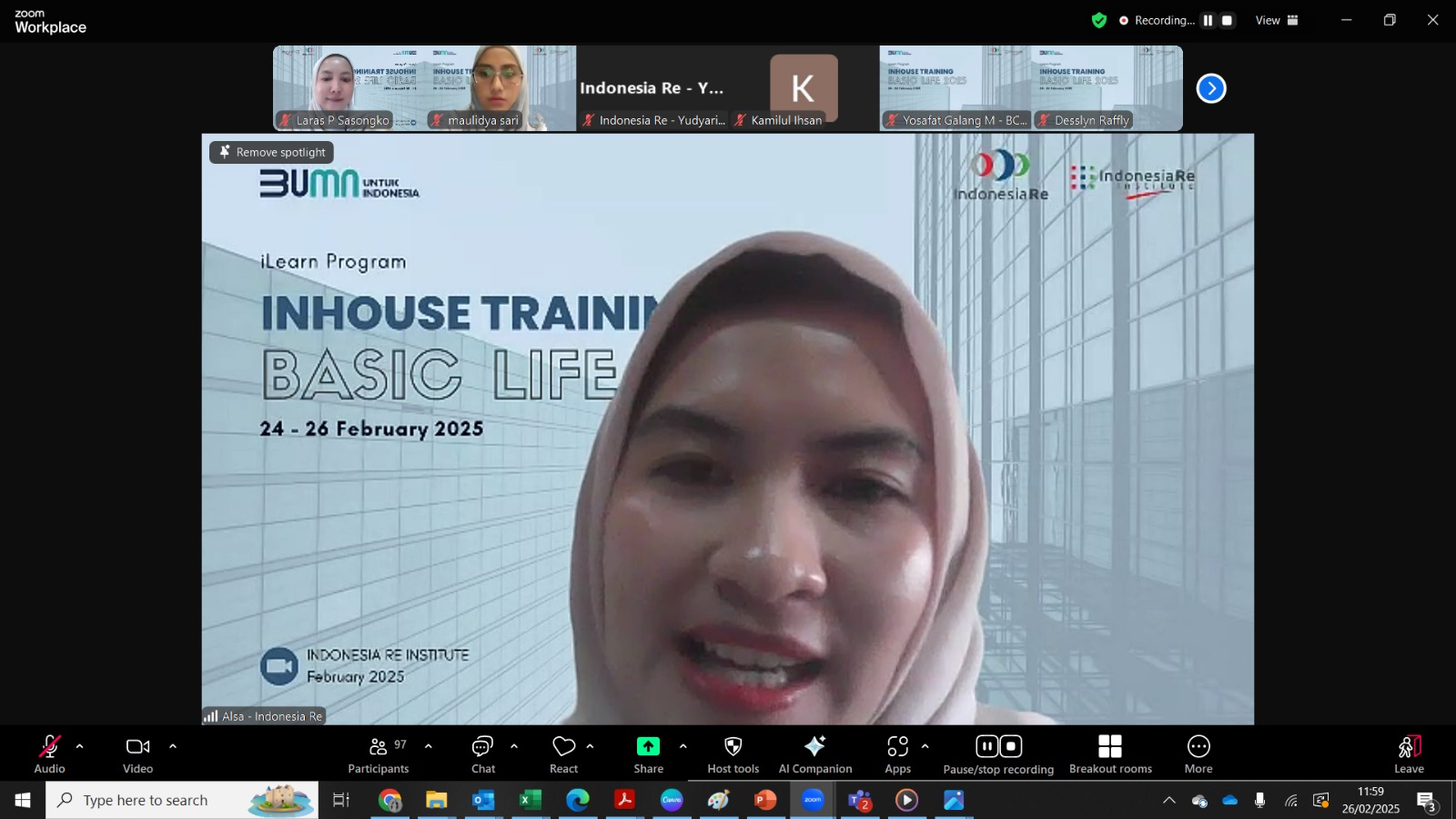Image resolution: width=1456 pixels, height=819 pixels.
Task: Expand the Share options arrow
Action: coord(683,746)
